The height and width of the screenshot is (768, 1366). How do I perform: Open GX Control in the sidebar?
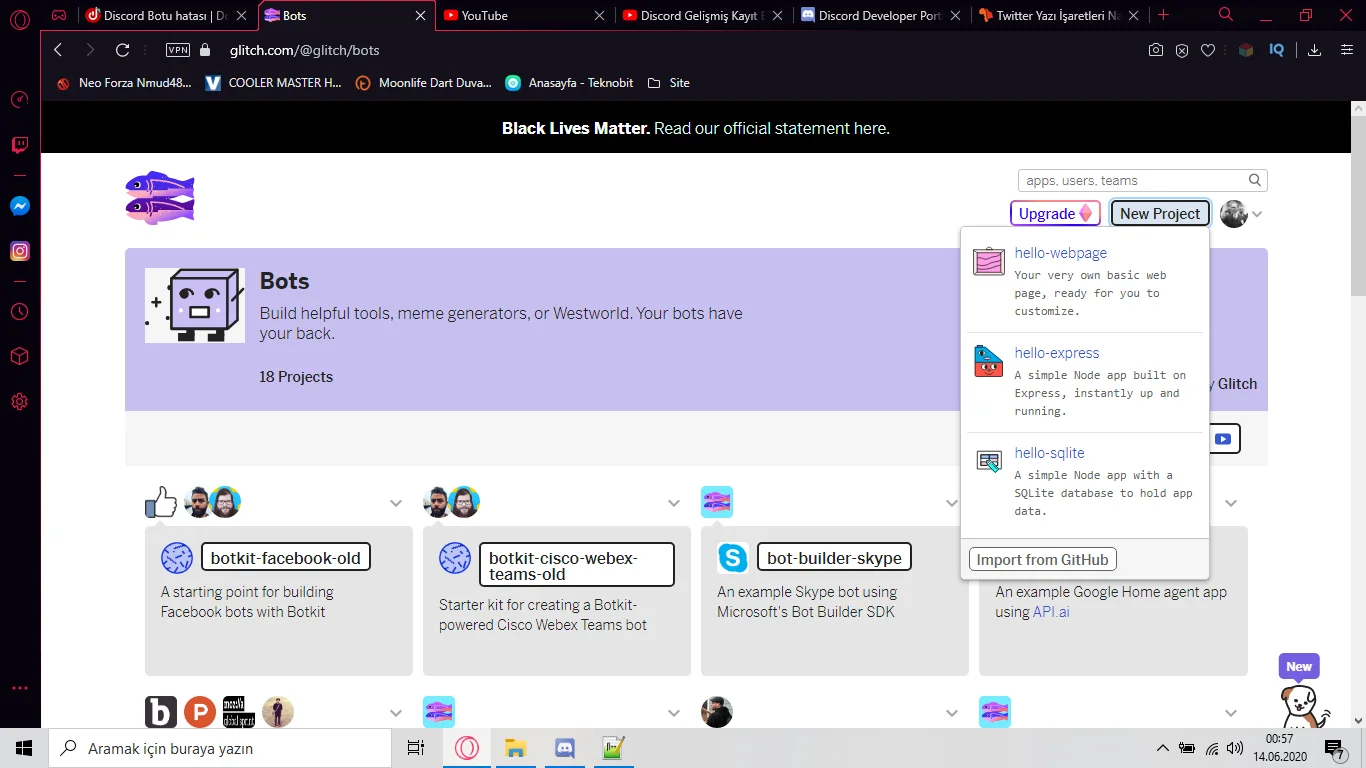point(20,100)
